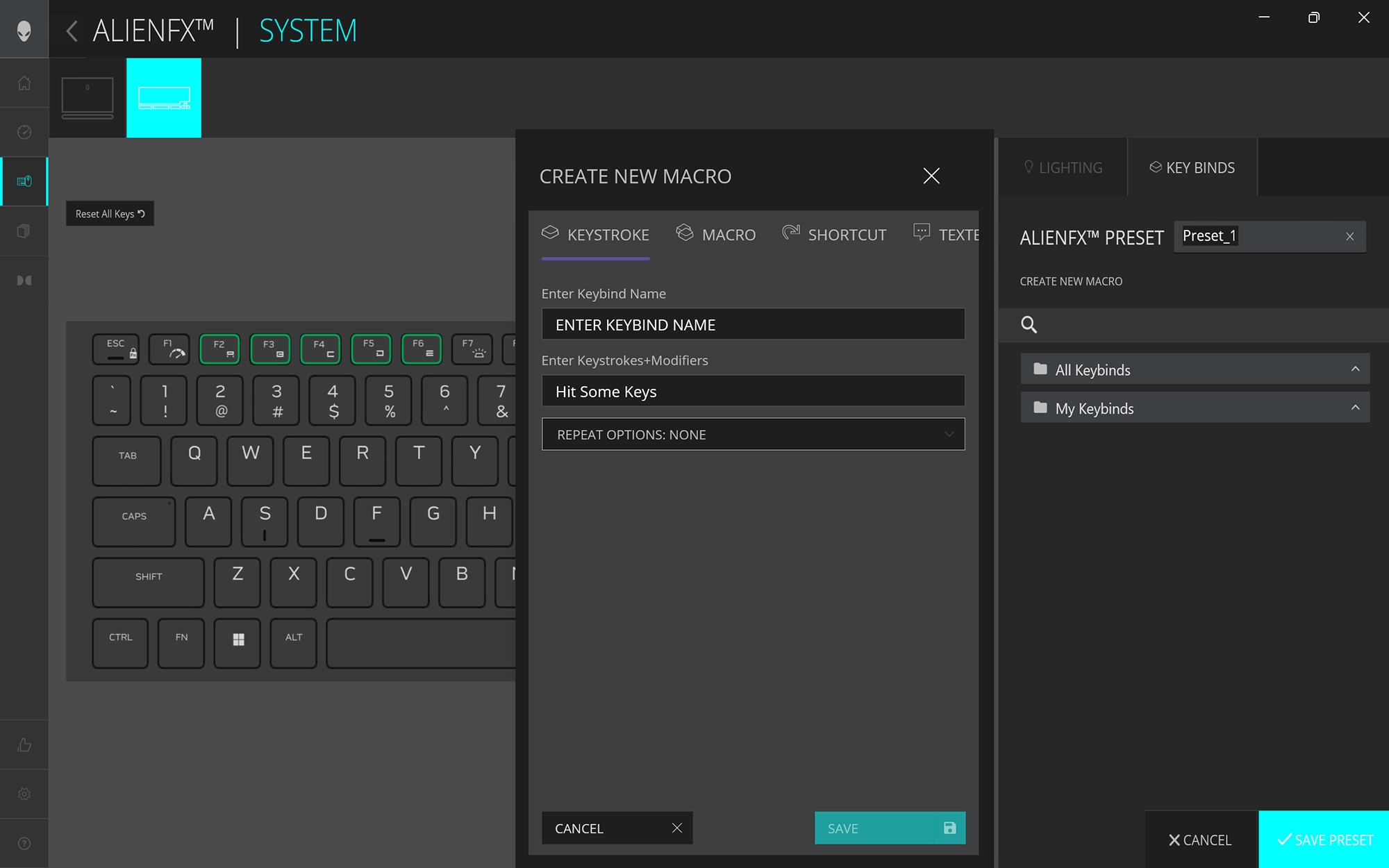
Task: Select the ALT key on keyboard
Action: point(293,643)
